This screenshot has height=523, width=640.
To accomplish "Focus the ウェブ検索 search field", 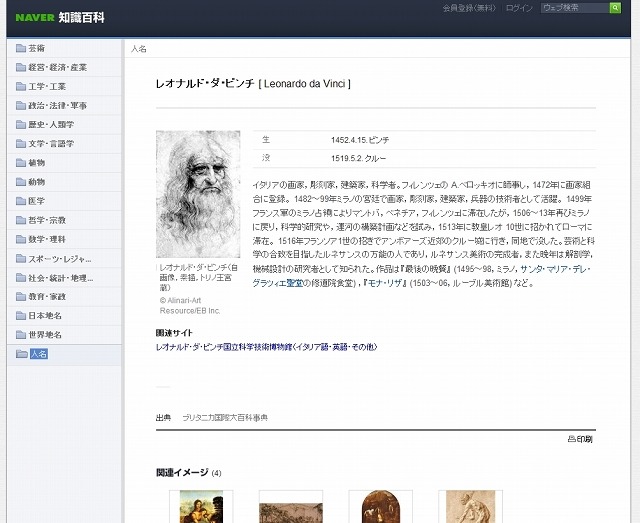I will [575, 8].
